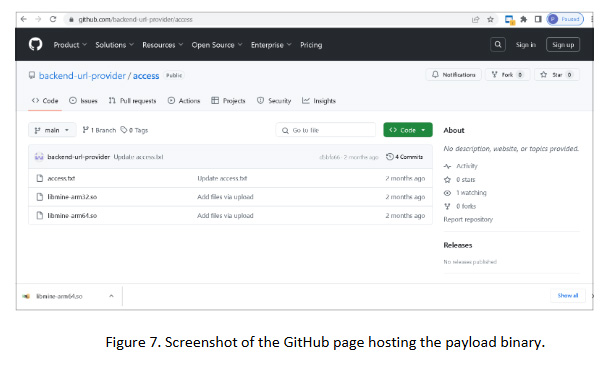616x366 pixels.
Task: Switch to the Pull requests tab
Action: click(x=132, y=101)
